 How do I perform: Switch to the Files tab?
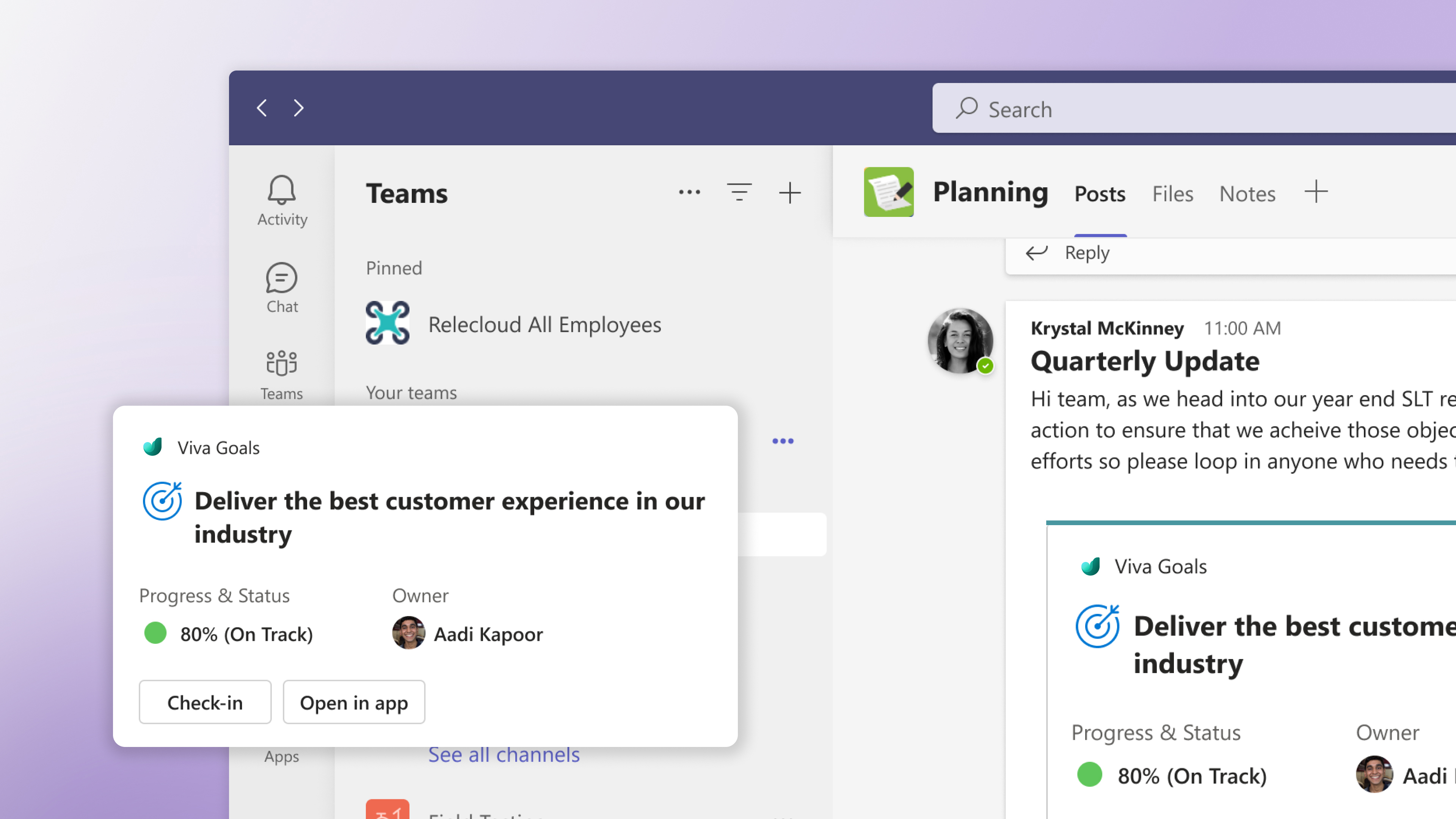click(x=1172, y=194)
